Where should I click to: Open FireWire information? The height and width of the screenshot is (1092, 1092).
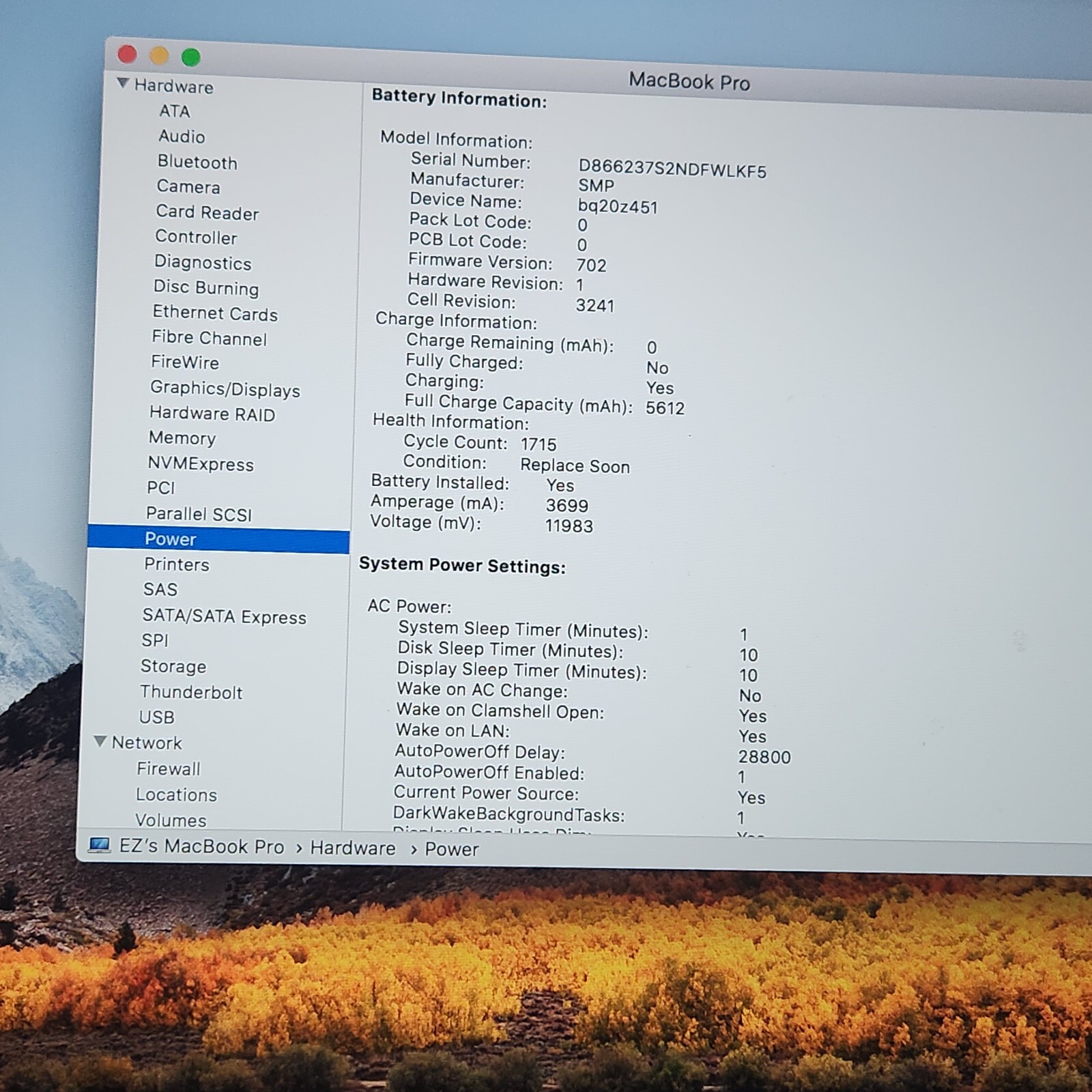[185, 362]
